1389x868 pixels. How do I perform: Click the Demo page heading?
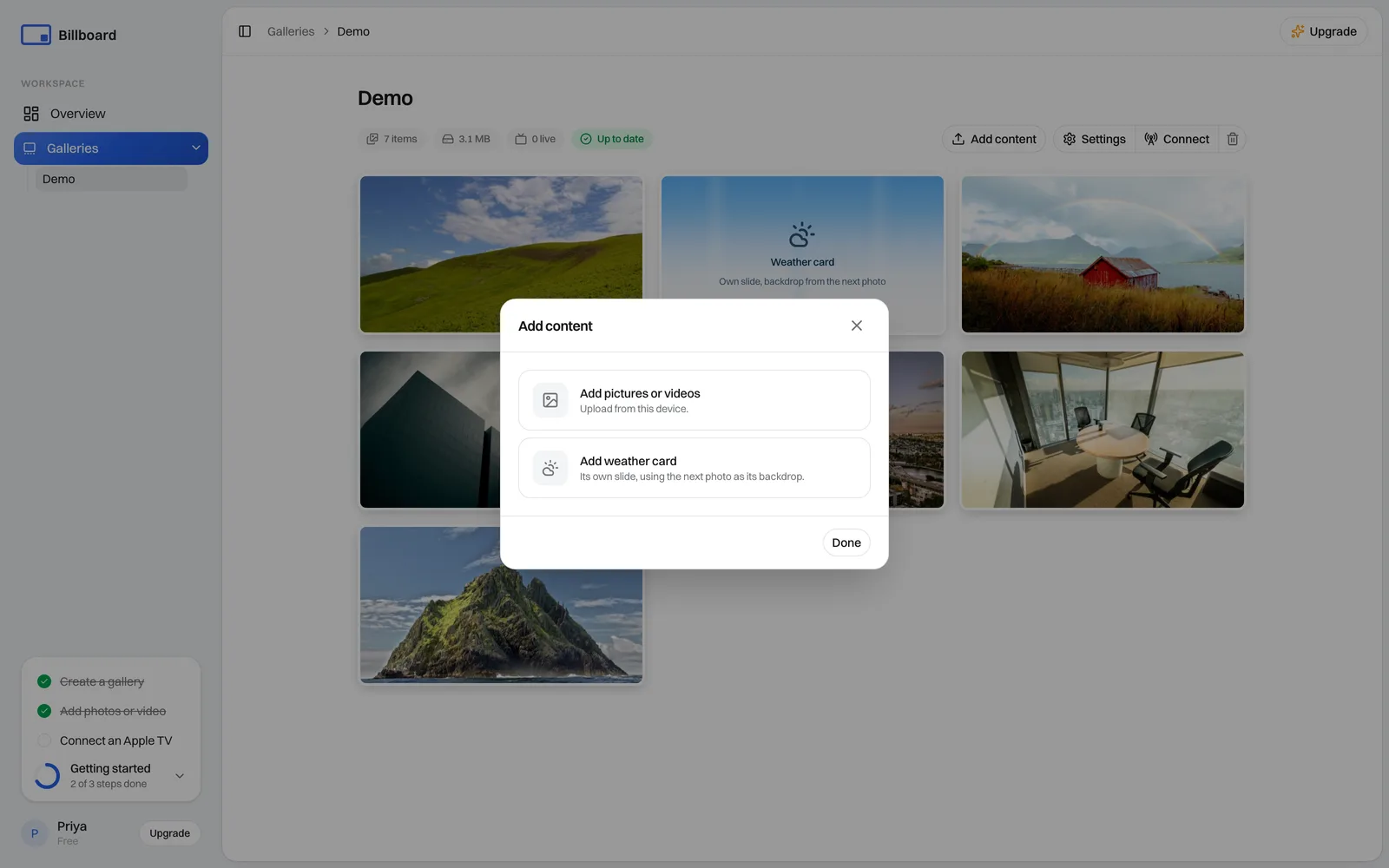pos(385,98)
